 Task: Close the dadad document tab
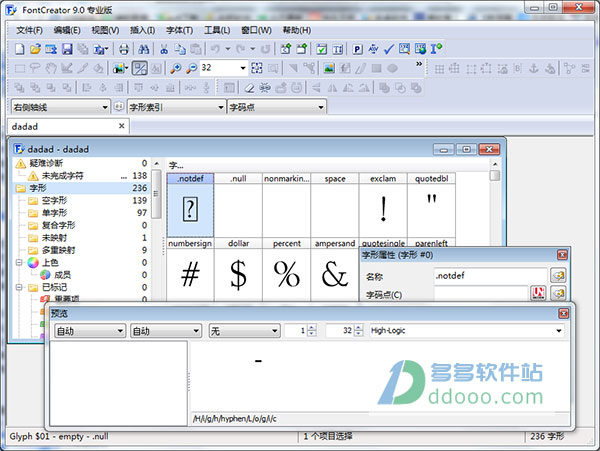(x=122, y=126)
